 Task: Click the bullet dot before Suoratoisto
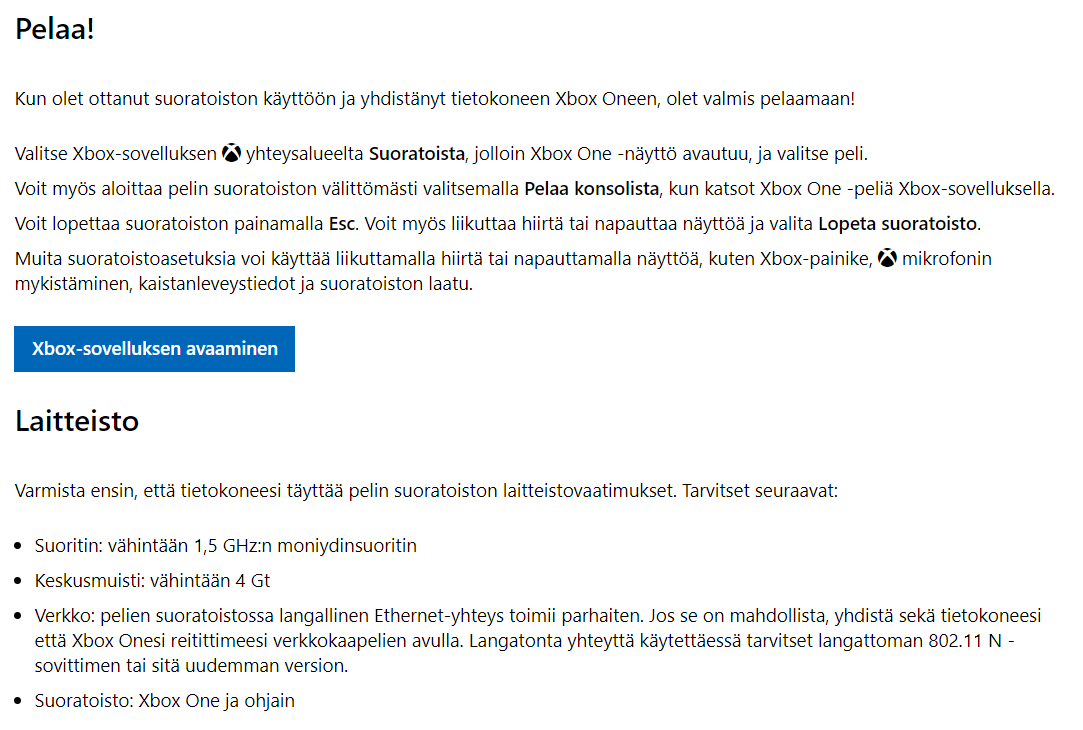coord(18,702)
